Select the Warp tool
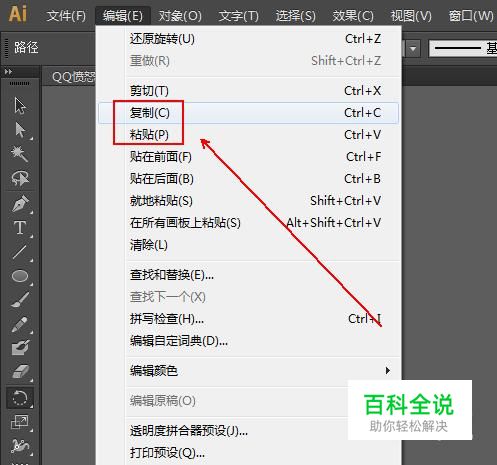The image size is (497, 465). click(20, 446)
